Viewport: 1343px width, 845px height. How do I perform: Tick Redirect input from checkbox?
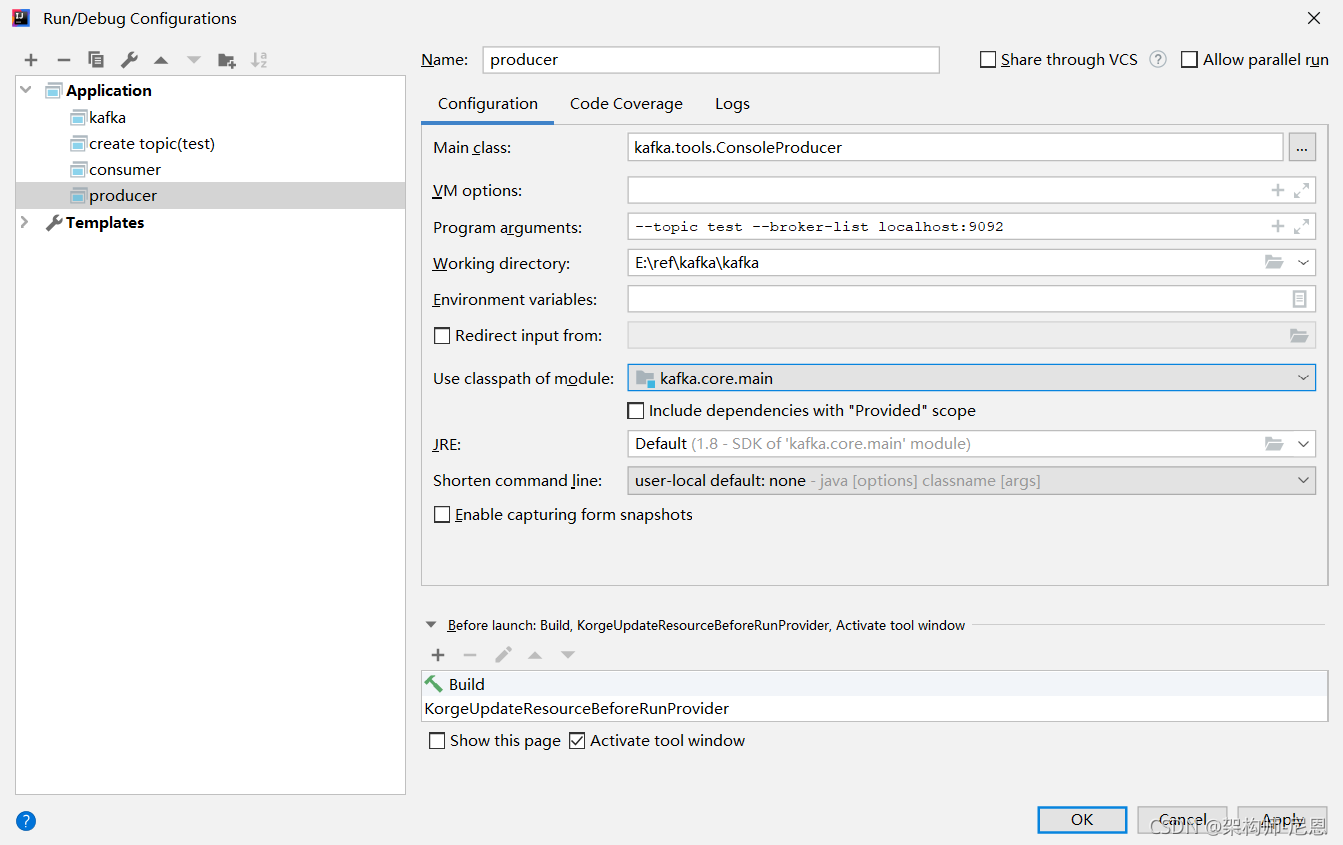tap(441, 336)
